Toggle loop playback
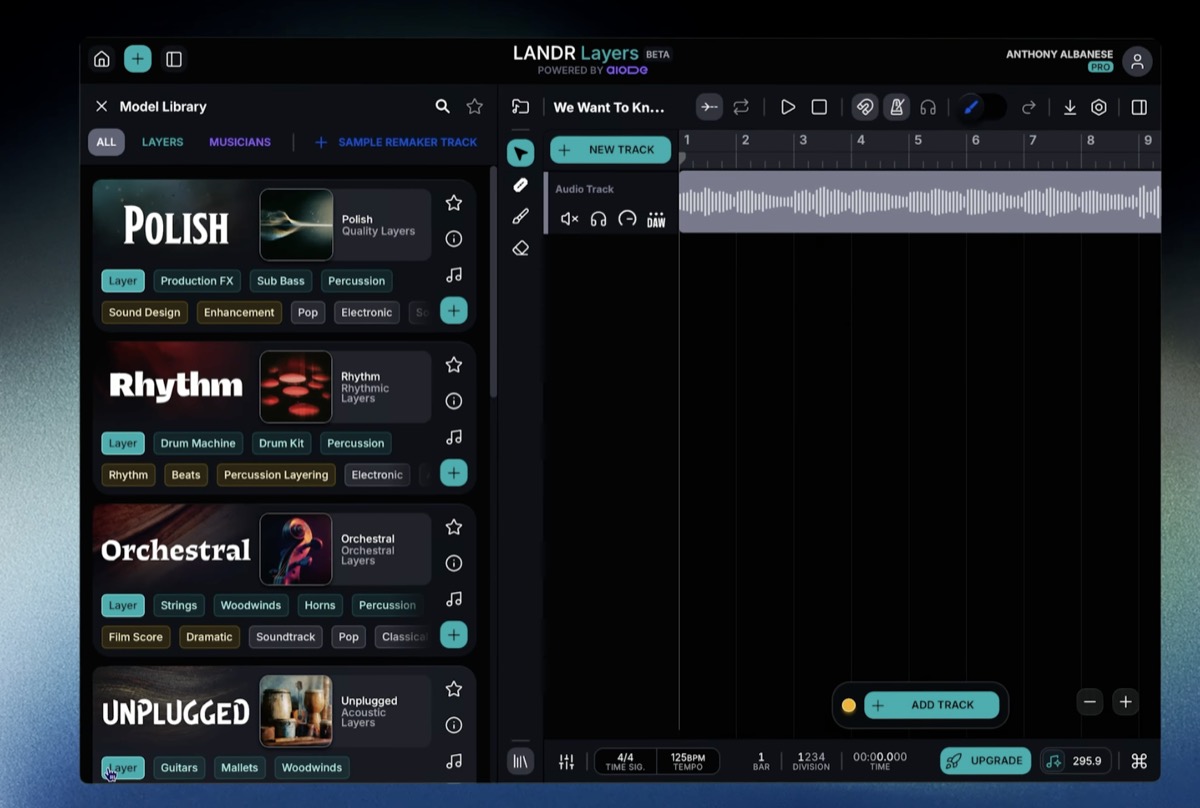1200x808 pixels. tap(741, 107)
